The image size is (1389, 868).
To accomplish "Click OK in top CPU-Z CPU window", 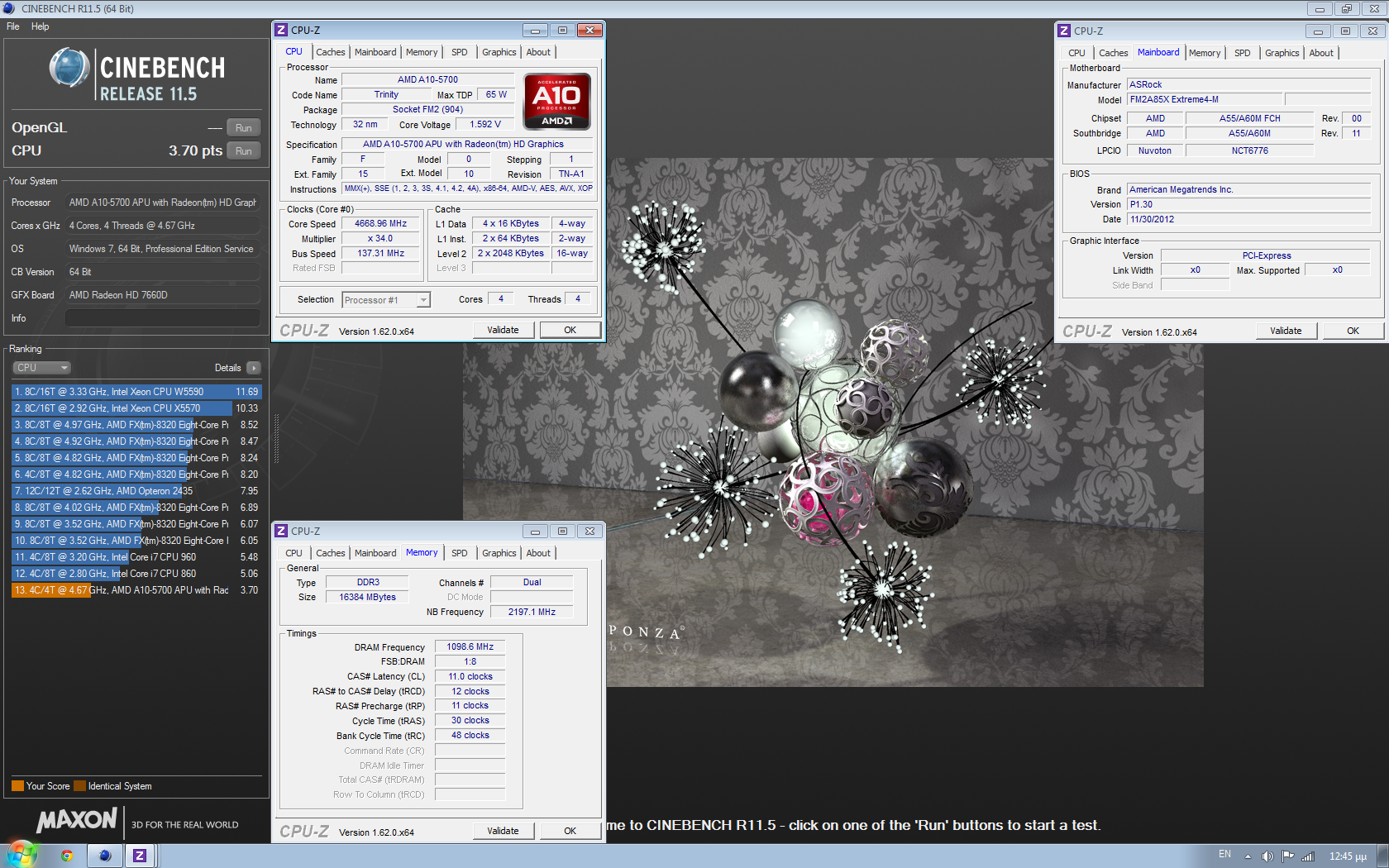I will (x=570, y=330).
